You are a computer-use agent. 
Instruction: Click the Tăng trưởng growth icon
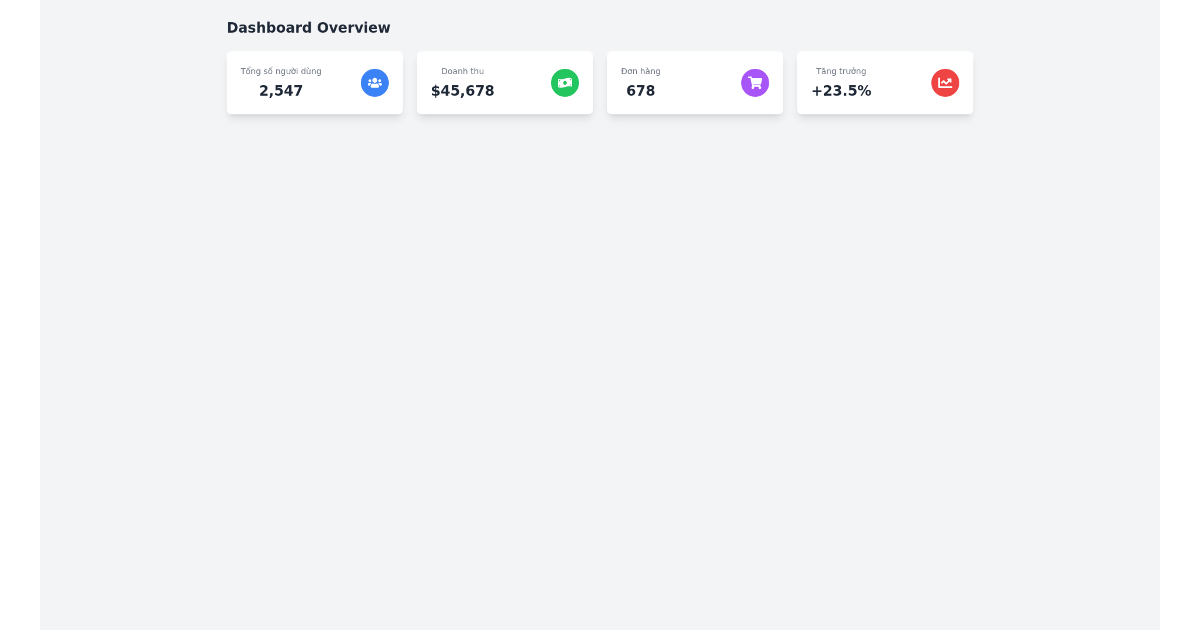[945, 83]
